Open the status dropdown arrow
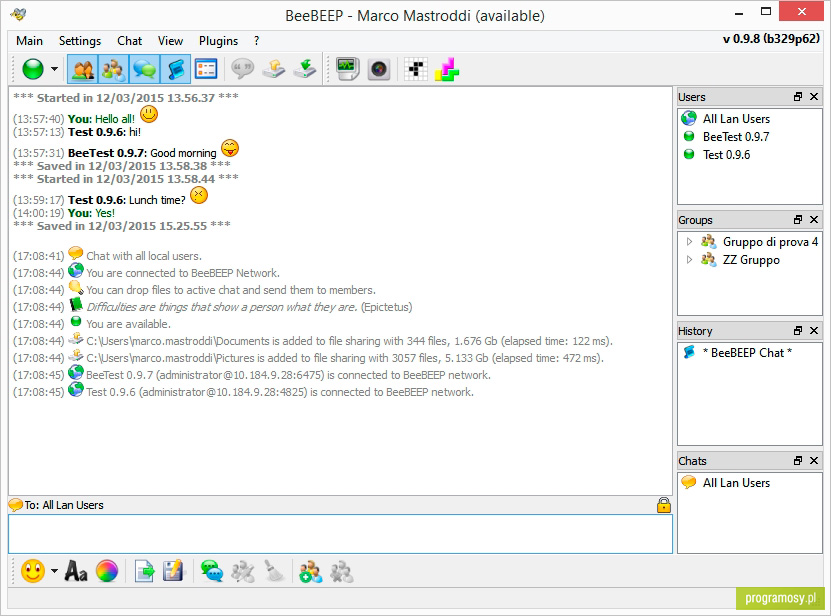Image resolution: width=831 pixels, height=616 pixels. tap(54, 69)
